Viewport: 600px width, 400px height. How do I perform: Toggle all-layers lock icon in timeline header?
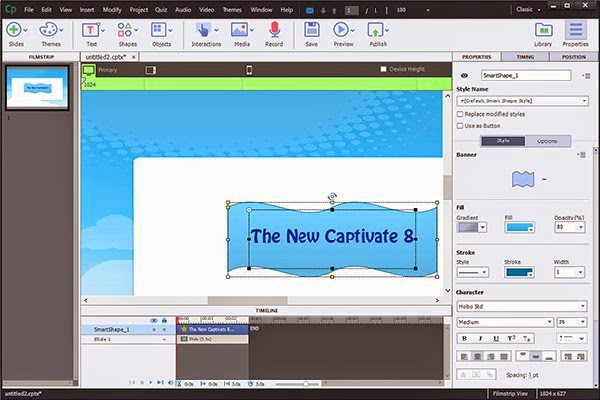pos(164,320)
